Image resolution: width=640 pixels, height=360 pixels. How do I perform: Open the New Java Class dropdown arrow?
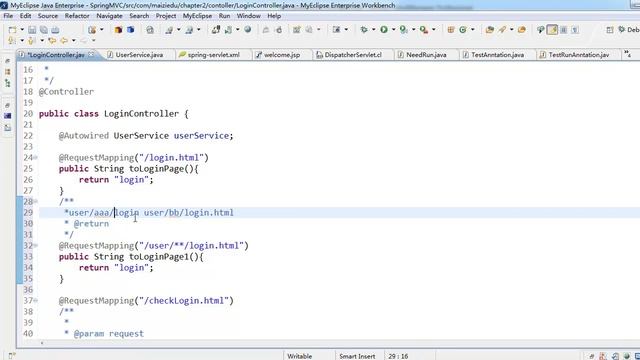[x=473, y=30]
